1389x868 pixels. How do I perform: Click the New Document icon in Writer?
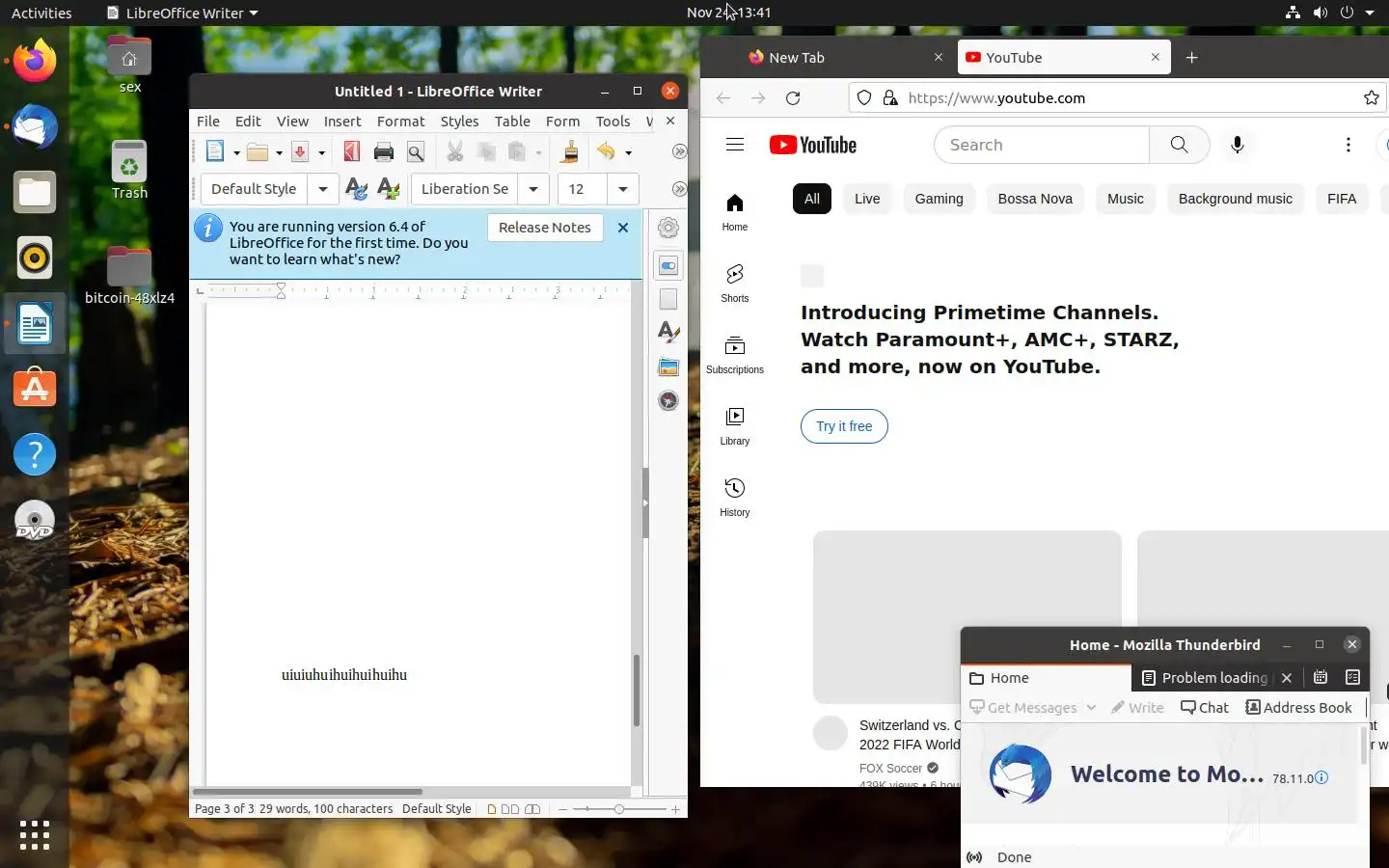[215, 151]
